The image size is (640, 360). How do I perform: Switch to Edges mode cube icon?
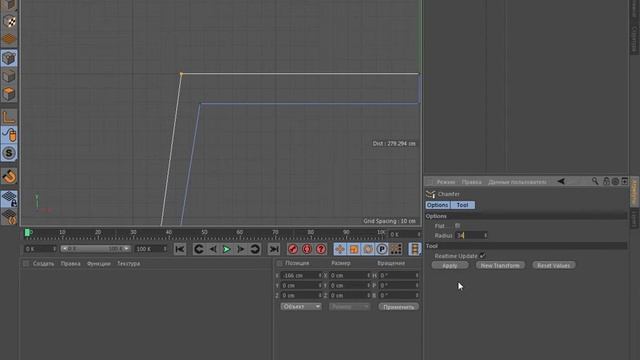[x=9, y=76]
